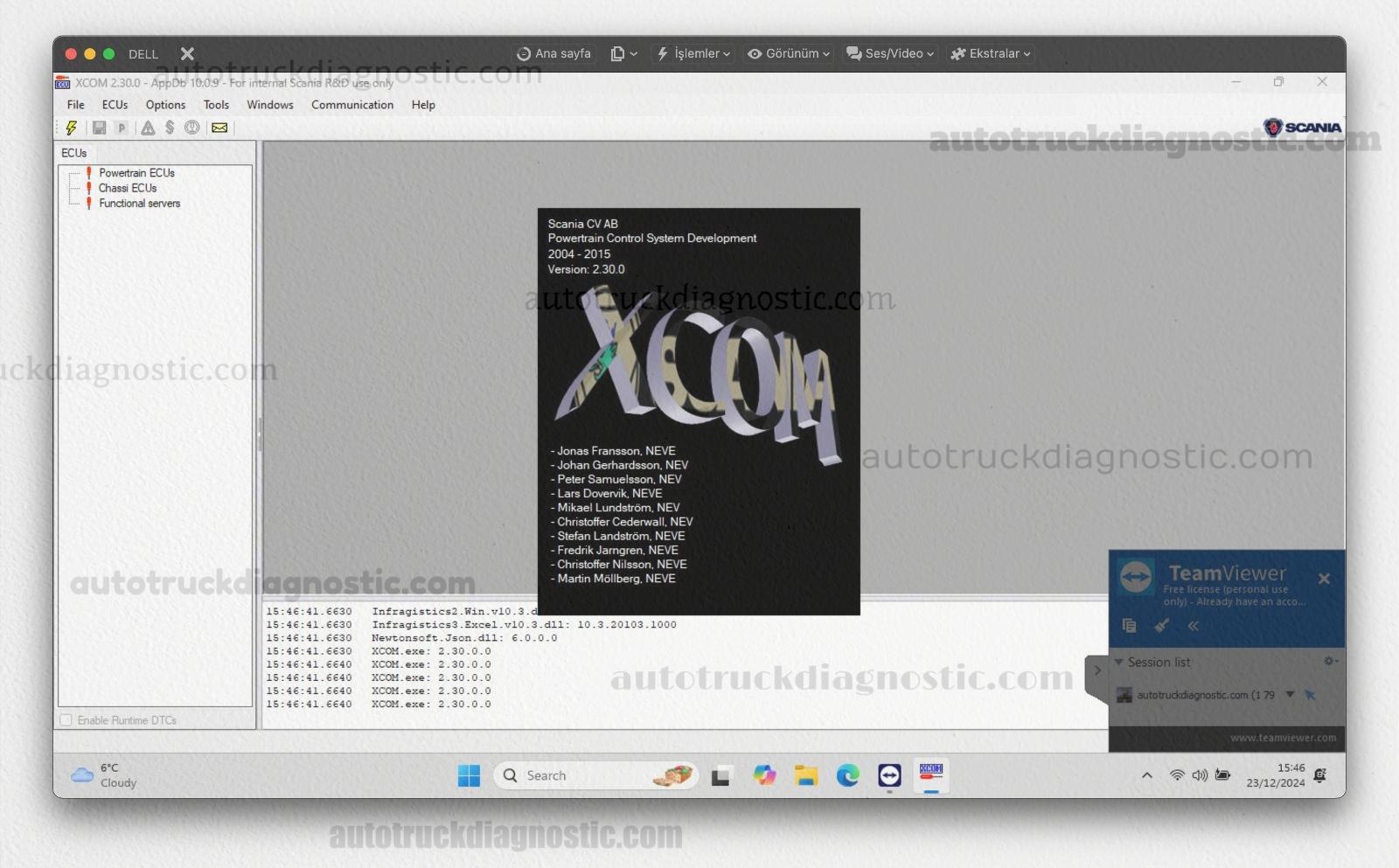
Task: Click the floppy disk save icon
Action: tap(99, 128)
